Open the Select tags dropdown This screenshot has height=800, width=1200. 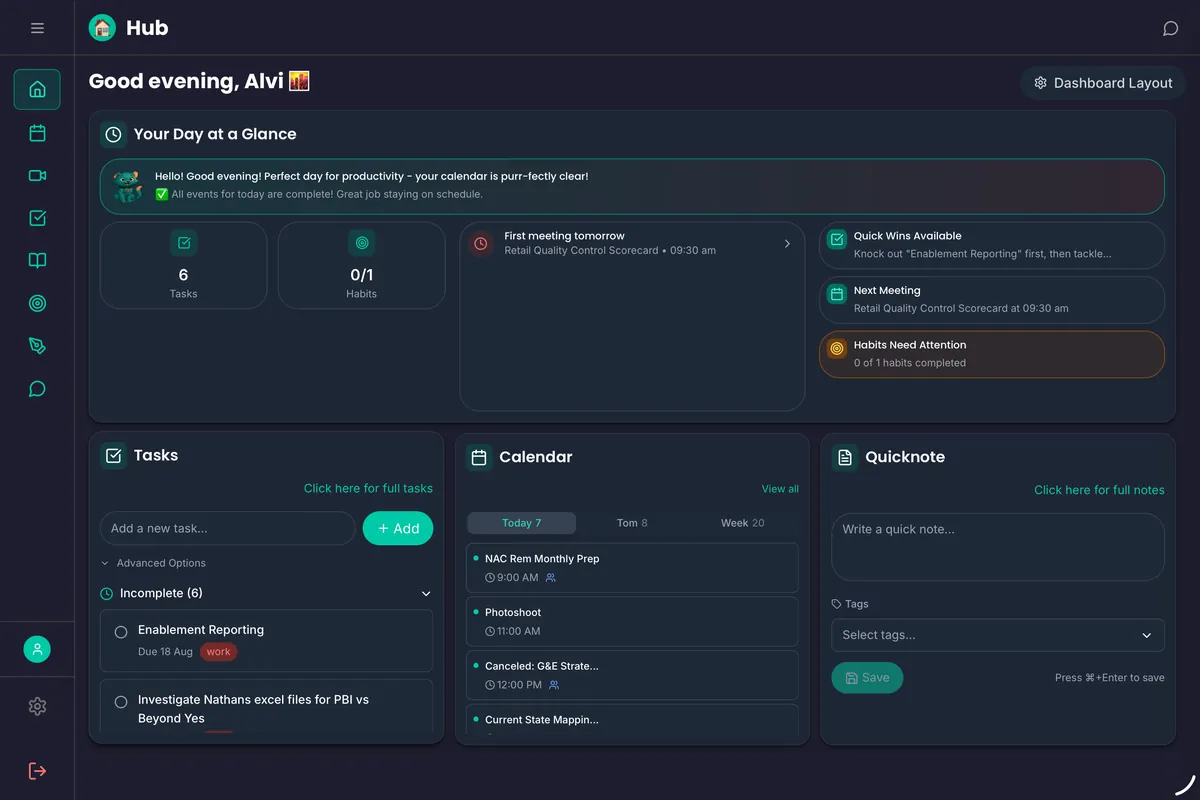point(998,635)
